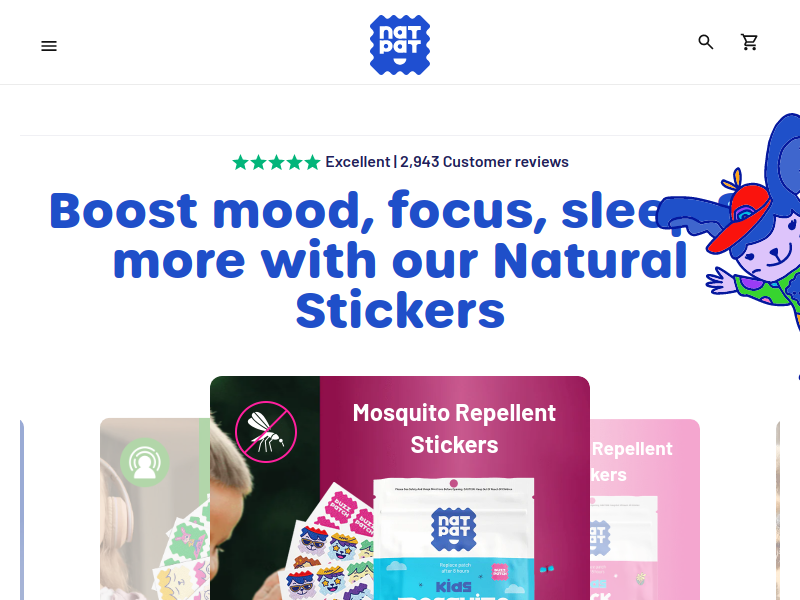View the shopping cart
800x600 pixels.
(x=749, y=42)
